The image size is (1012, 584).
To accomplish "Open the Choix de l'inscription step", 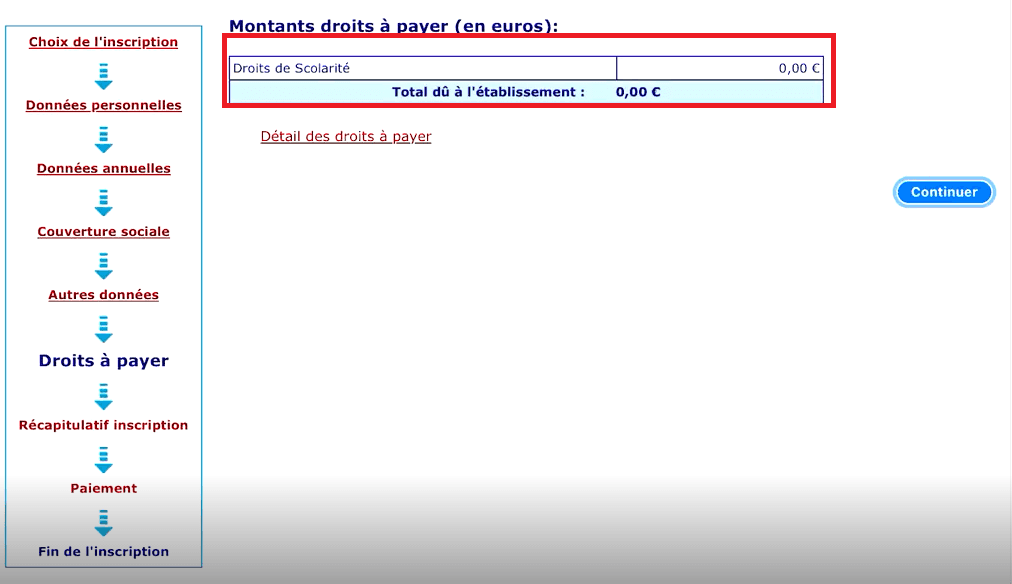I will pyautogui.click(x=103, y=41).
